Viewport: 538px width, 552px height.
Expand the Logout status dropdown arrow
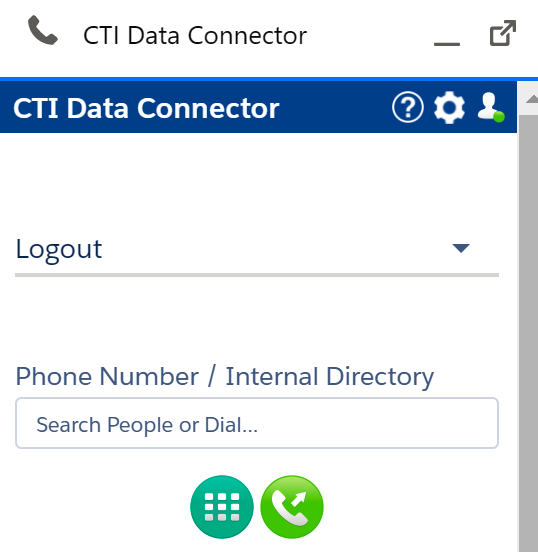tap(461, 248)
